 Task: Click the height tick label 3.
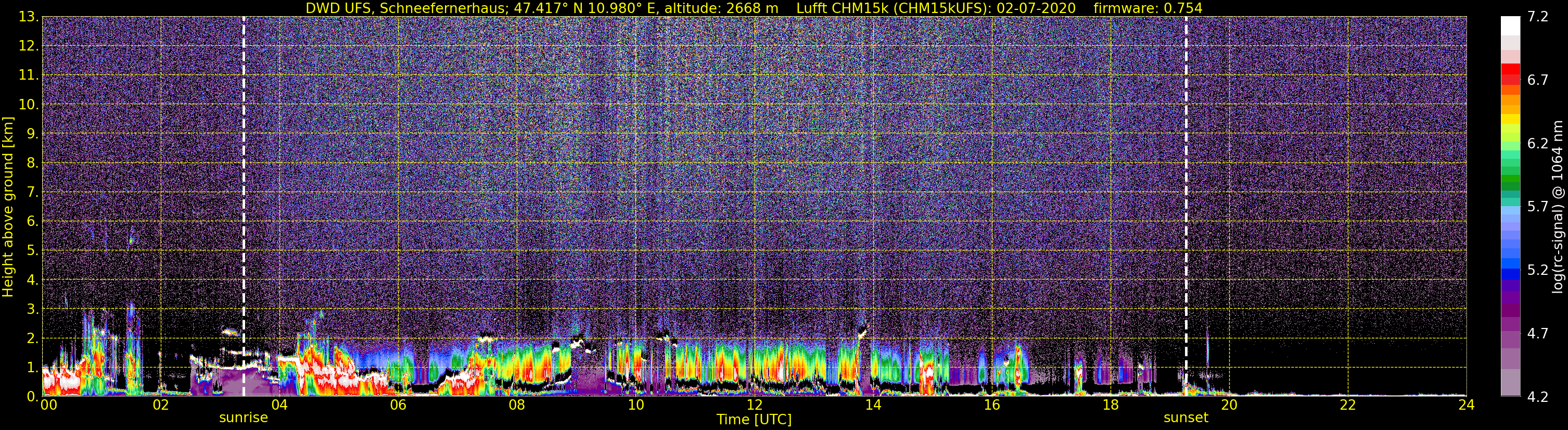32,309
